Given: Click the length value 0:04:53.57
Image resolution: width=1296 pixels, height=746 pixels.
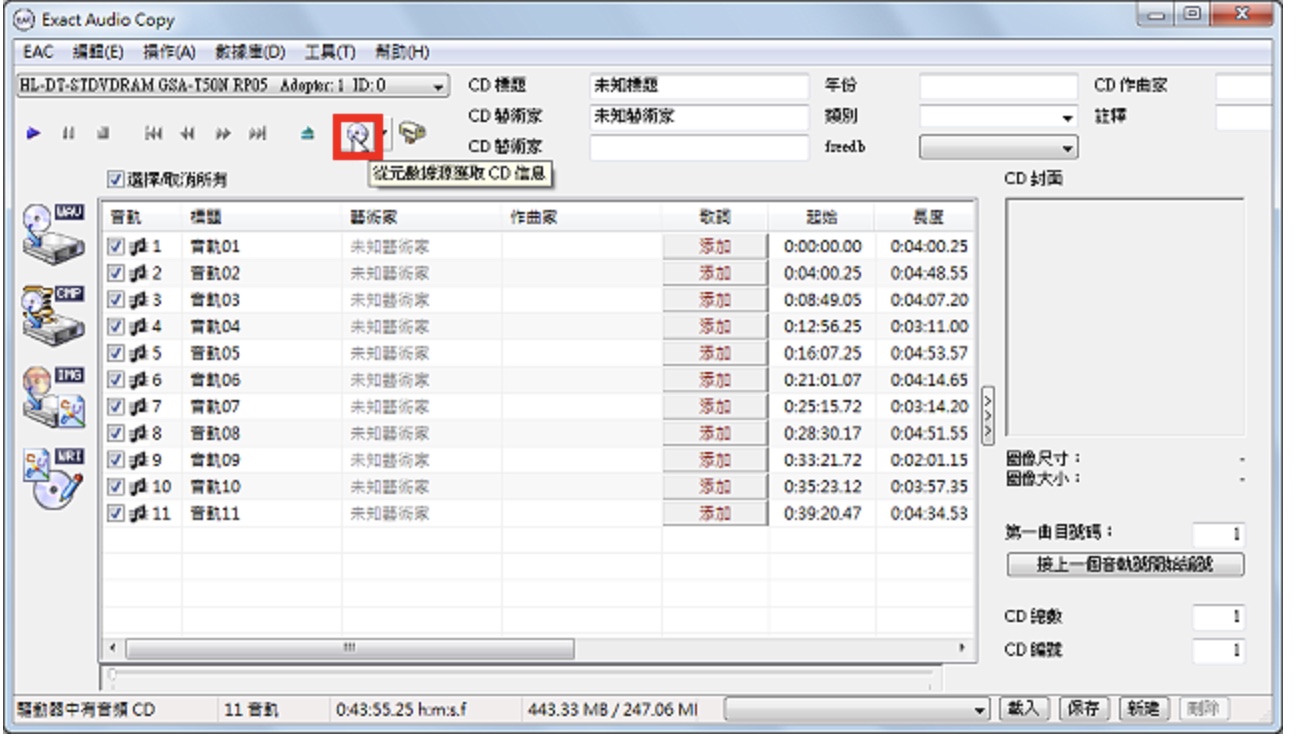Looking at the screenshot, I should [x=928, y=353].
